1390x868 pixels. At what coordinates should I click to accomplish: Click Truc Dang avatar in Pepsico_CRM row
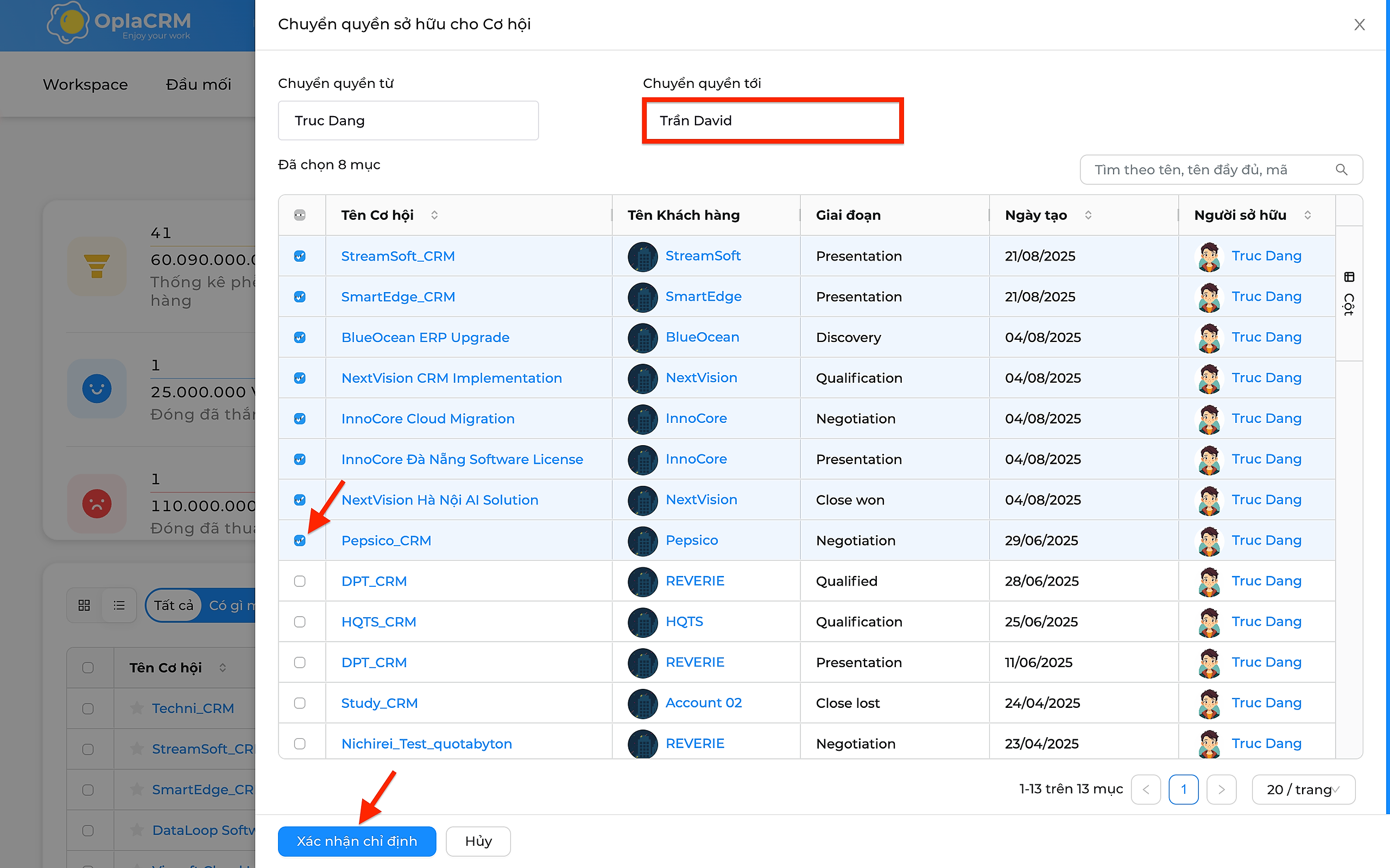(1209, 541)
